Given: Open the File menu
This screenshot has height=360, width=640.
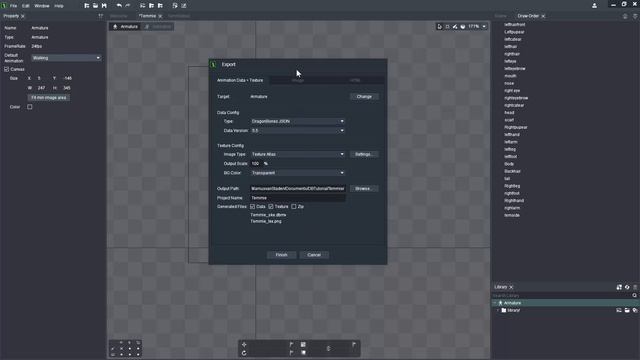Looking at the screenshot, I should coord(13,6).
